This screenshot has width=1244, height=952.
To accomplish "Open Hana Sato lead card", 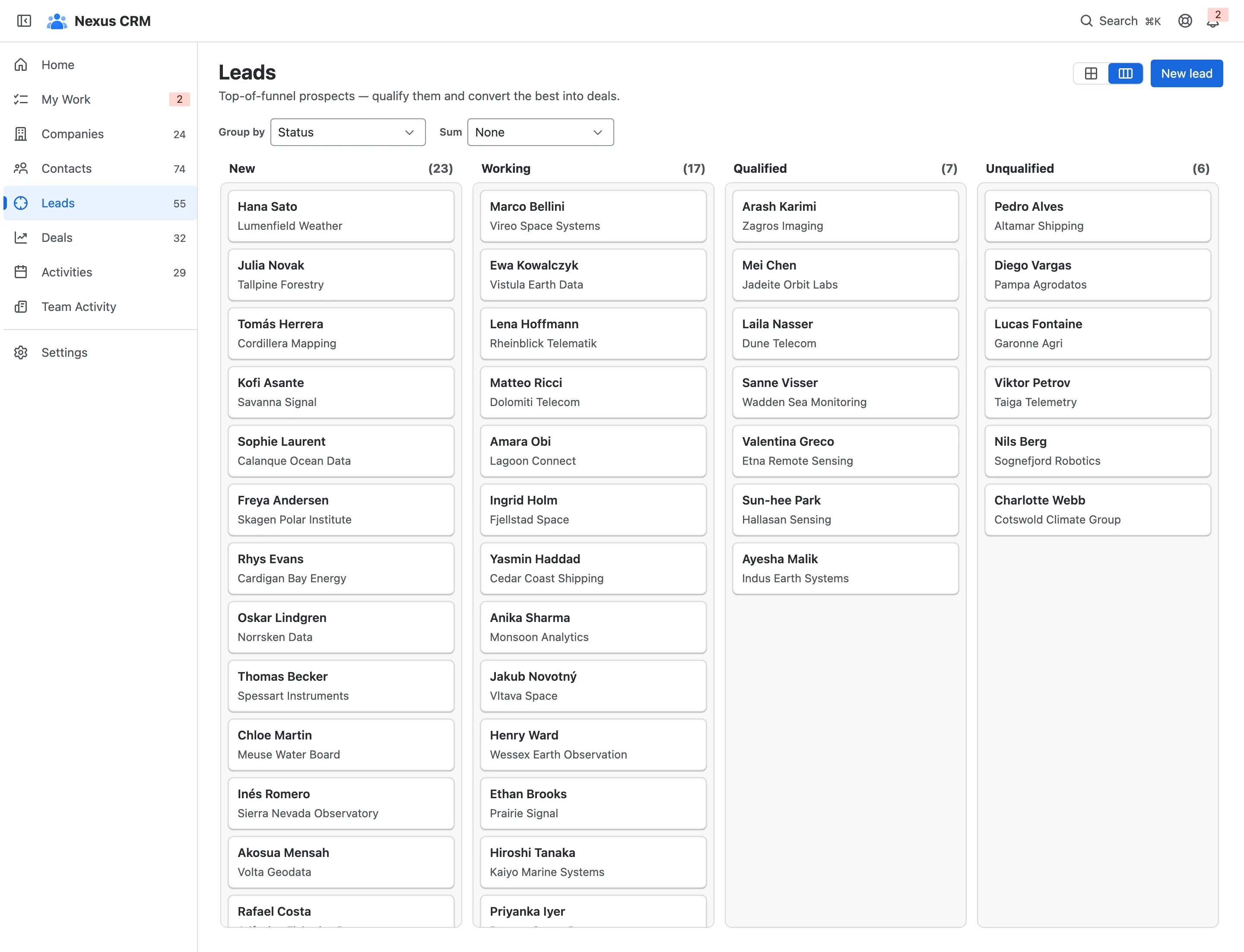I will [341, 216].
